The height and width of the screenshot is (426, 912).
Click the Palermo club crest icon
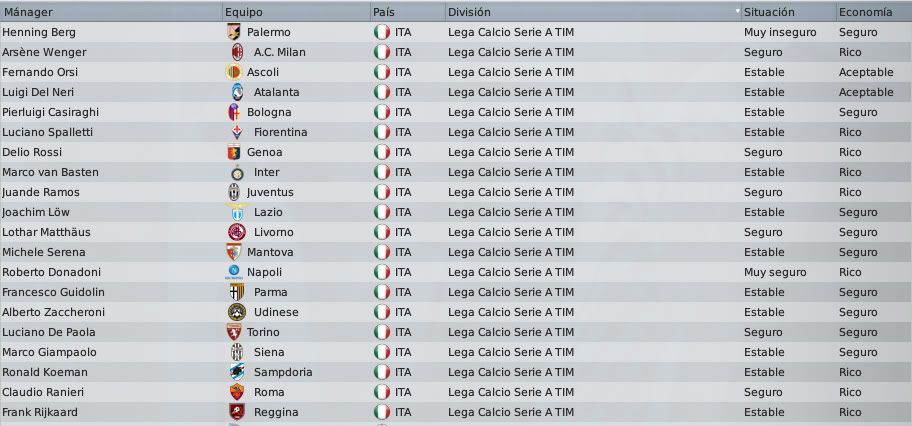click(234, 32)
